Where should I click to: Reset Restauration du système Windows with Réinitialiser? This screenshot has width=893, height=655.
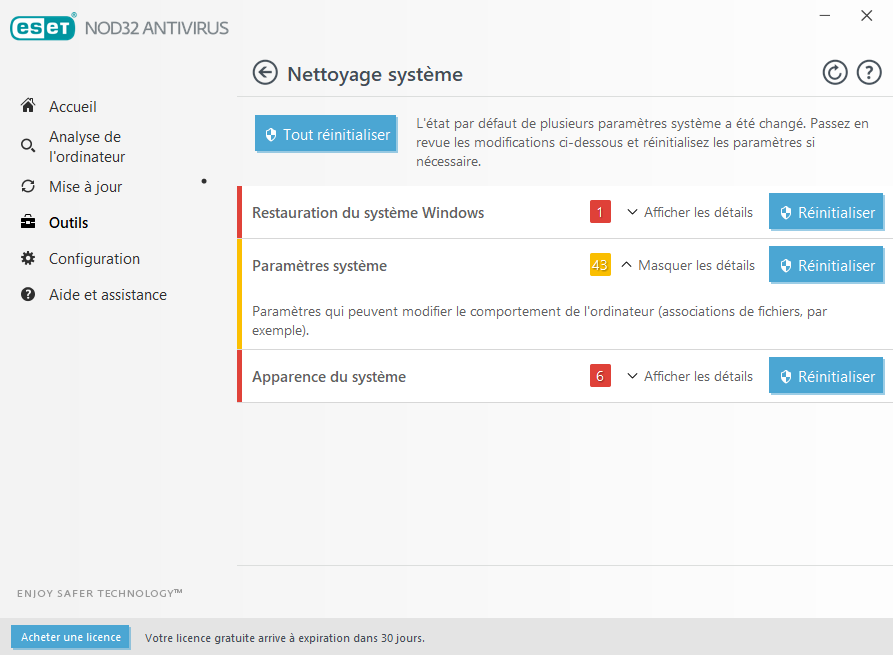click(826, 212)
